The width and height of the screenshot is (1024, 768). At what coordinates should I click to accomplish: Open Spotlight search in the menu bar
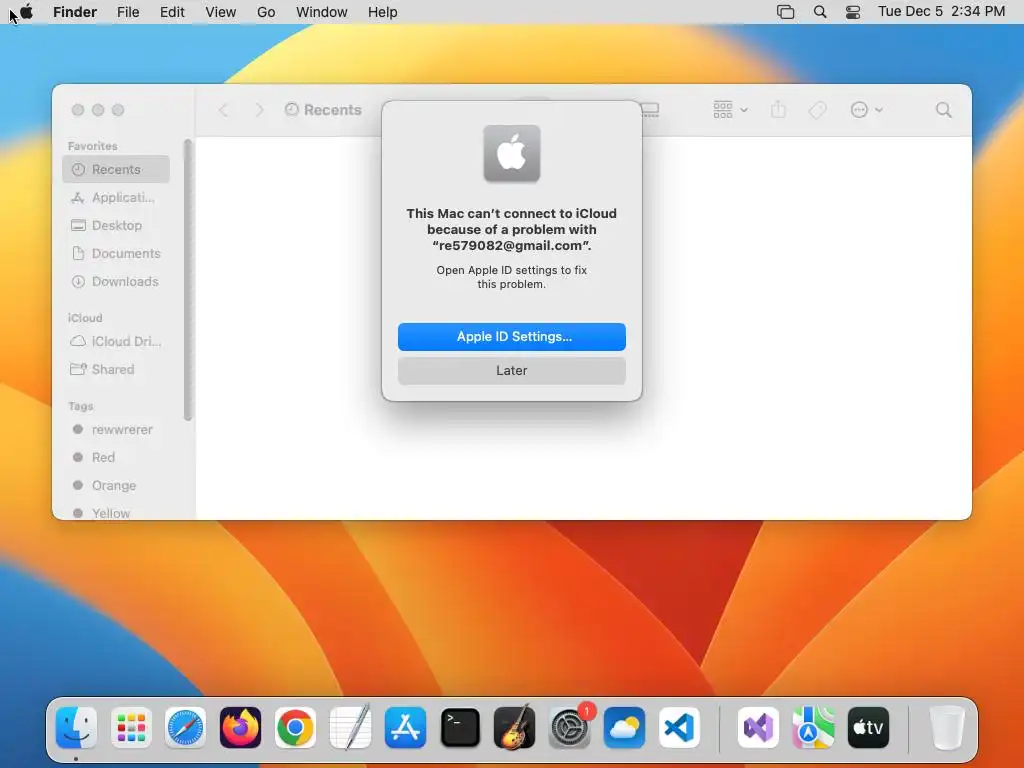pyautogui.click(x=820, y=12)
